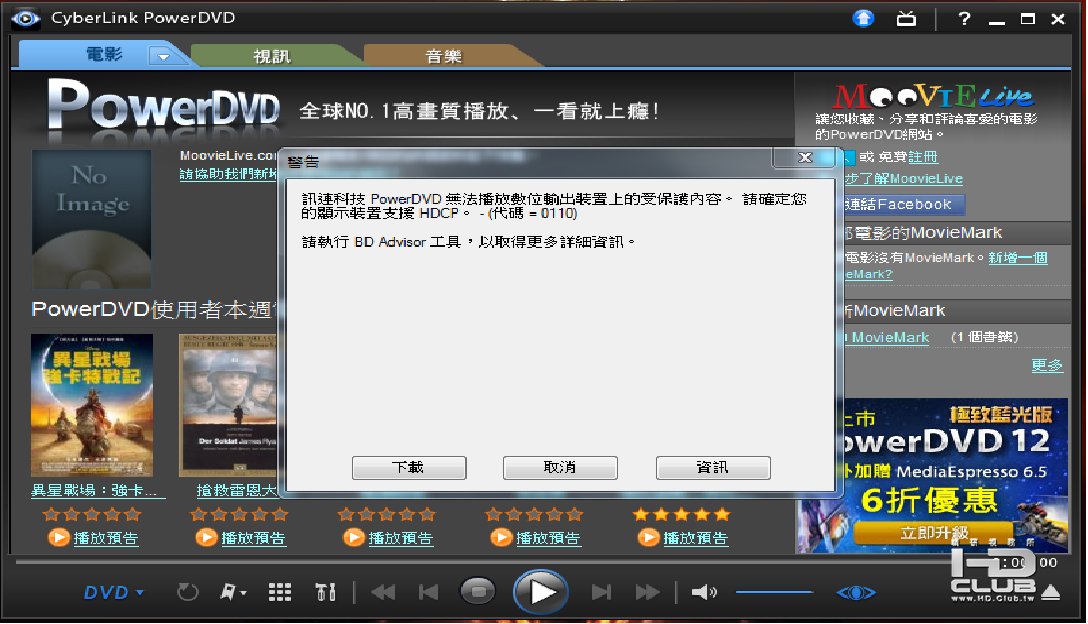Open the settings sliders icon
The image size is (1088, 624).
[x=325, y=592]
